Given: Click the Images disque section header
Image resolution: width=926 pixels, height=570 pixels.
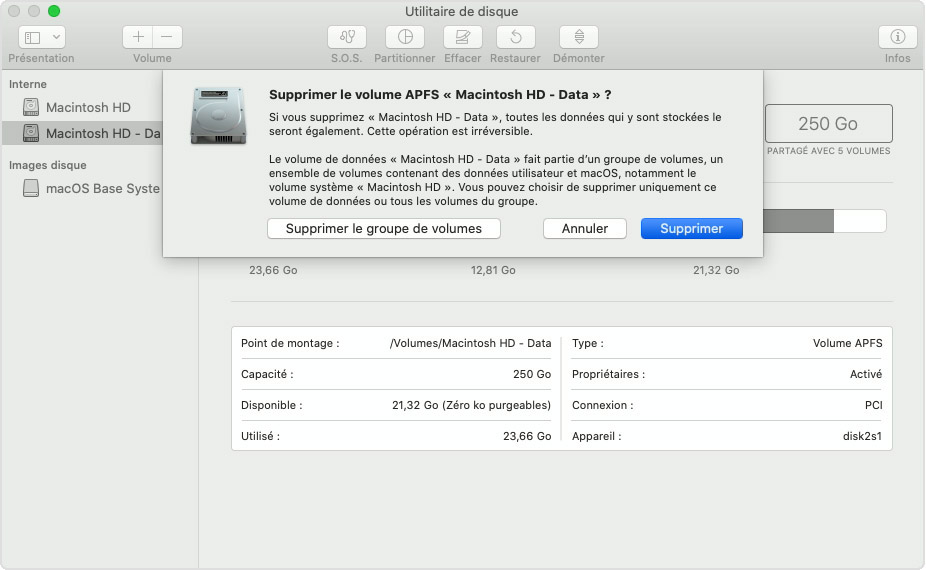Looking at the screenshot, I should [48, 165].
